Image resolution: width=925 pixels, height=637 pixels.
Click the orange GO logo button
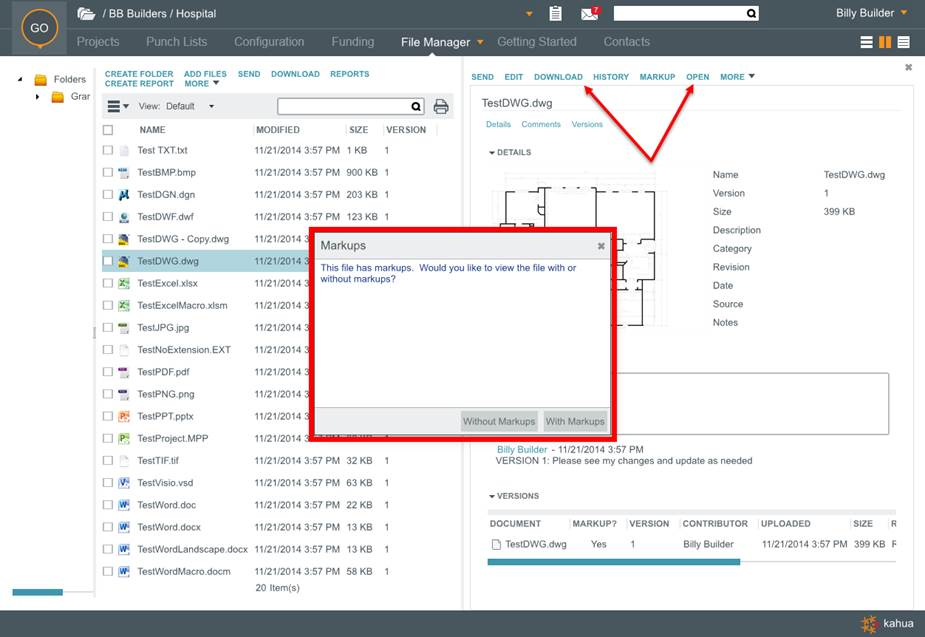[x=39, y=28]
